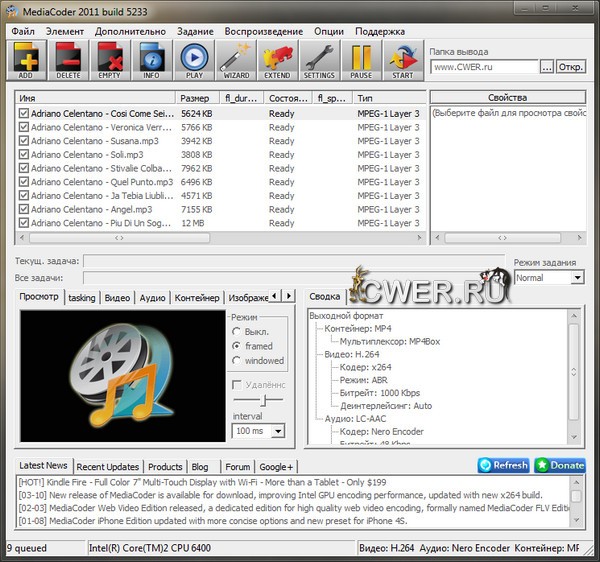Toggle the Angel.mp3 checkbox

24,209
